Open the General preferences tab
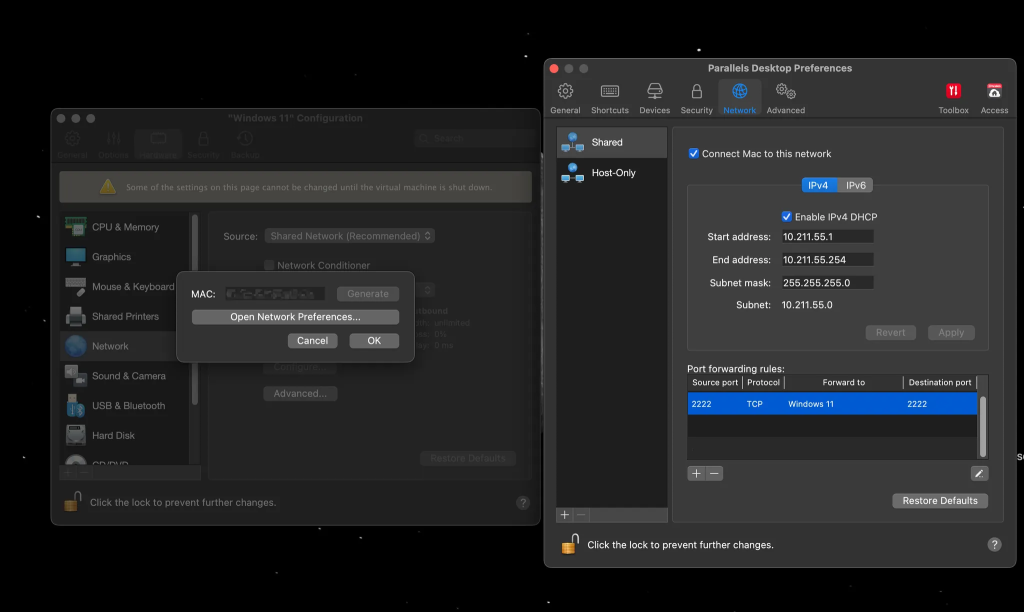The width and height of the screenshot is (1024, 612). 565,98
